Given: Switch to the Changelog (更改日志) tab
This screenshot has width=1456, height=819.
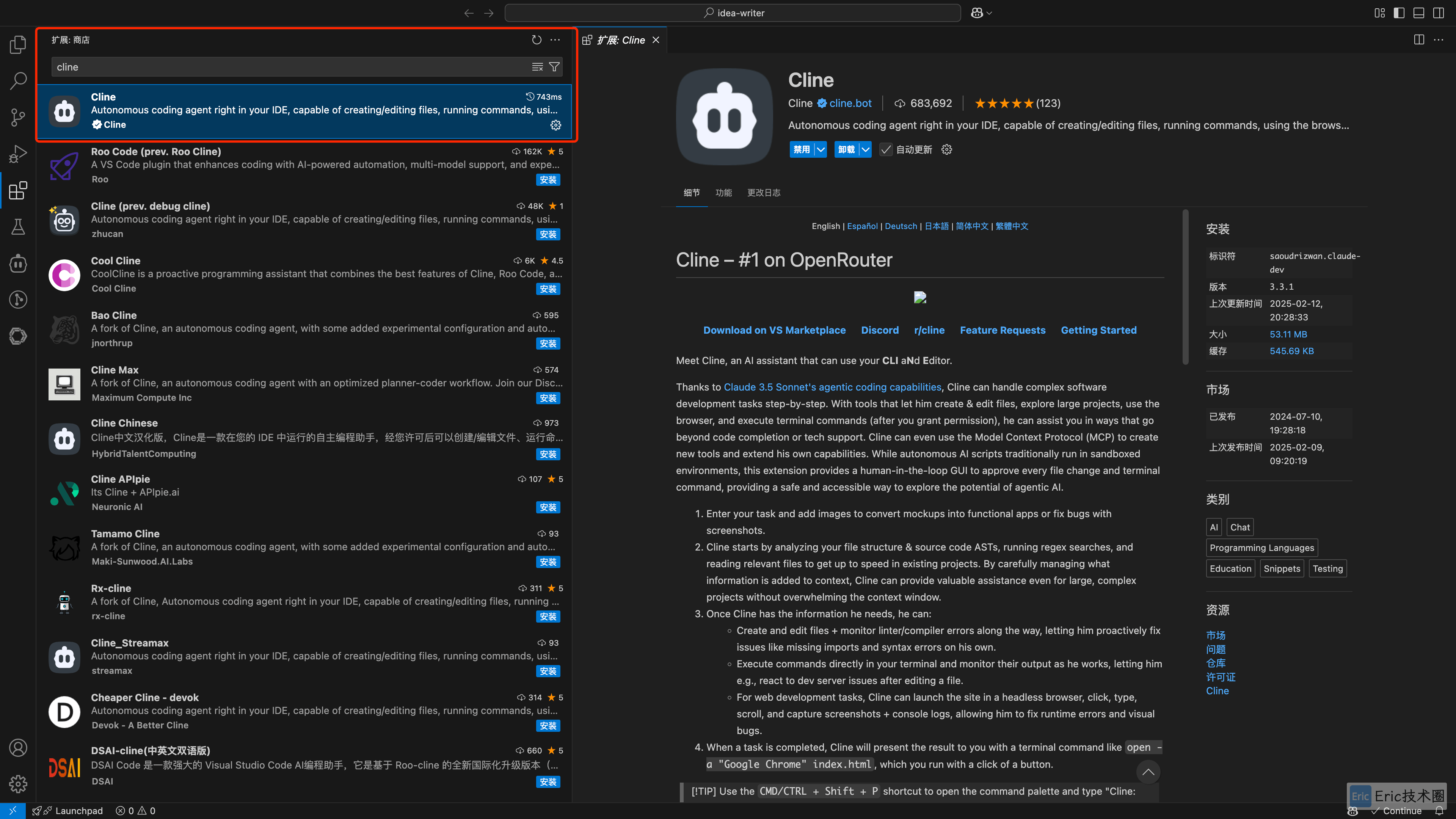Looking at the screenshot, I should pos(764,193).
